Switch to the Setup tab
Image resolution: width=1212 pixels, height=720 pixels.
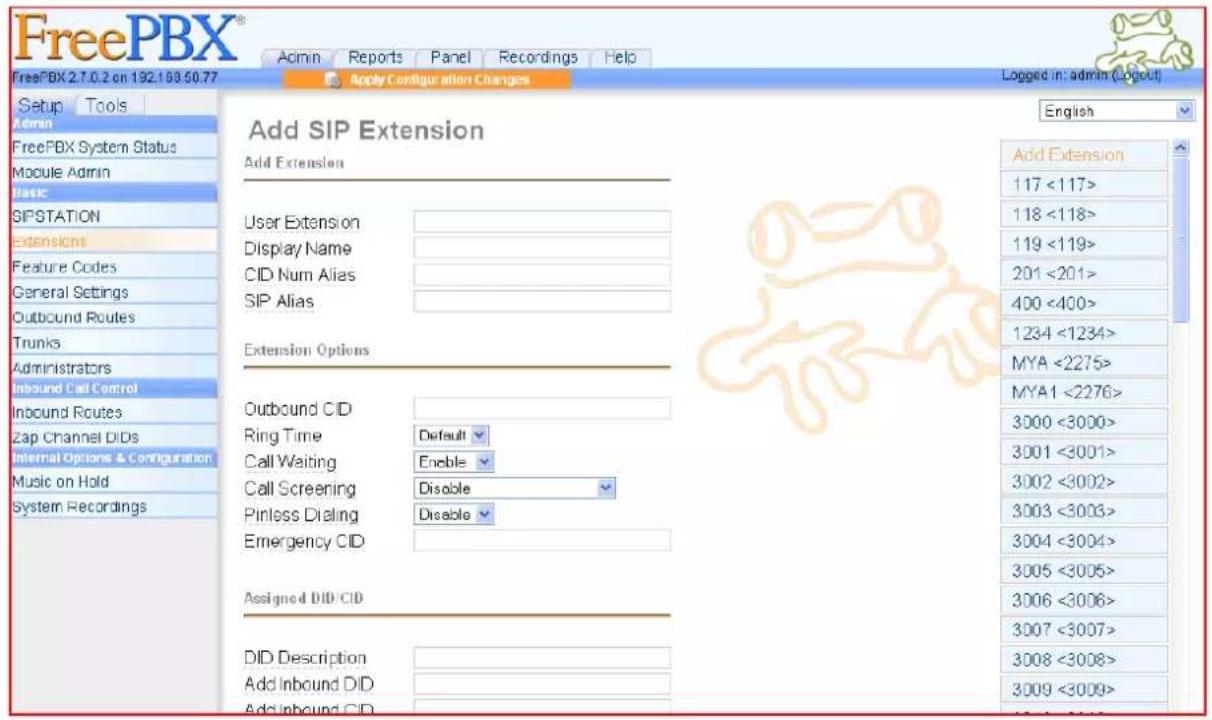(39, 104)
